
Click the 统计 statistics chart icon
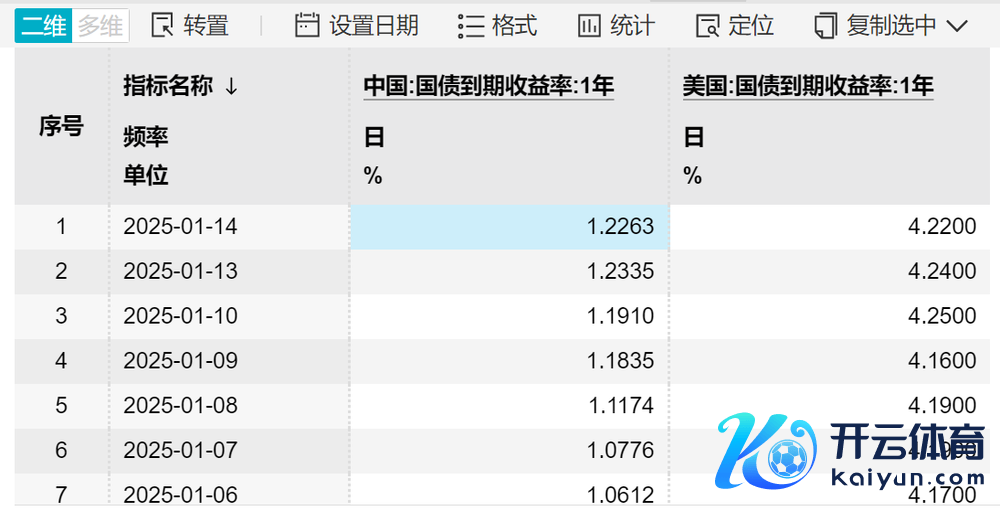[x=590, y=25]
